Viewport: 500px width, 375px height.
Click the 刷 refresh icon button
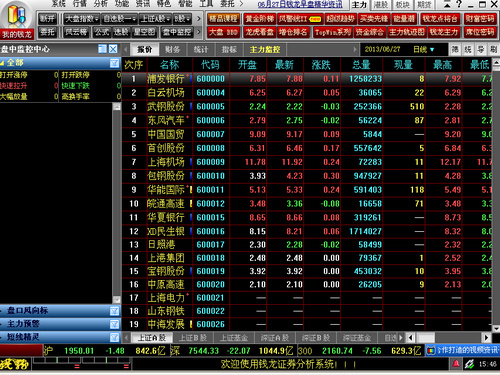pos(493,50)
